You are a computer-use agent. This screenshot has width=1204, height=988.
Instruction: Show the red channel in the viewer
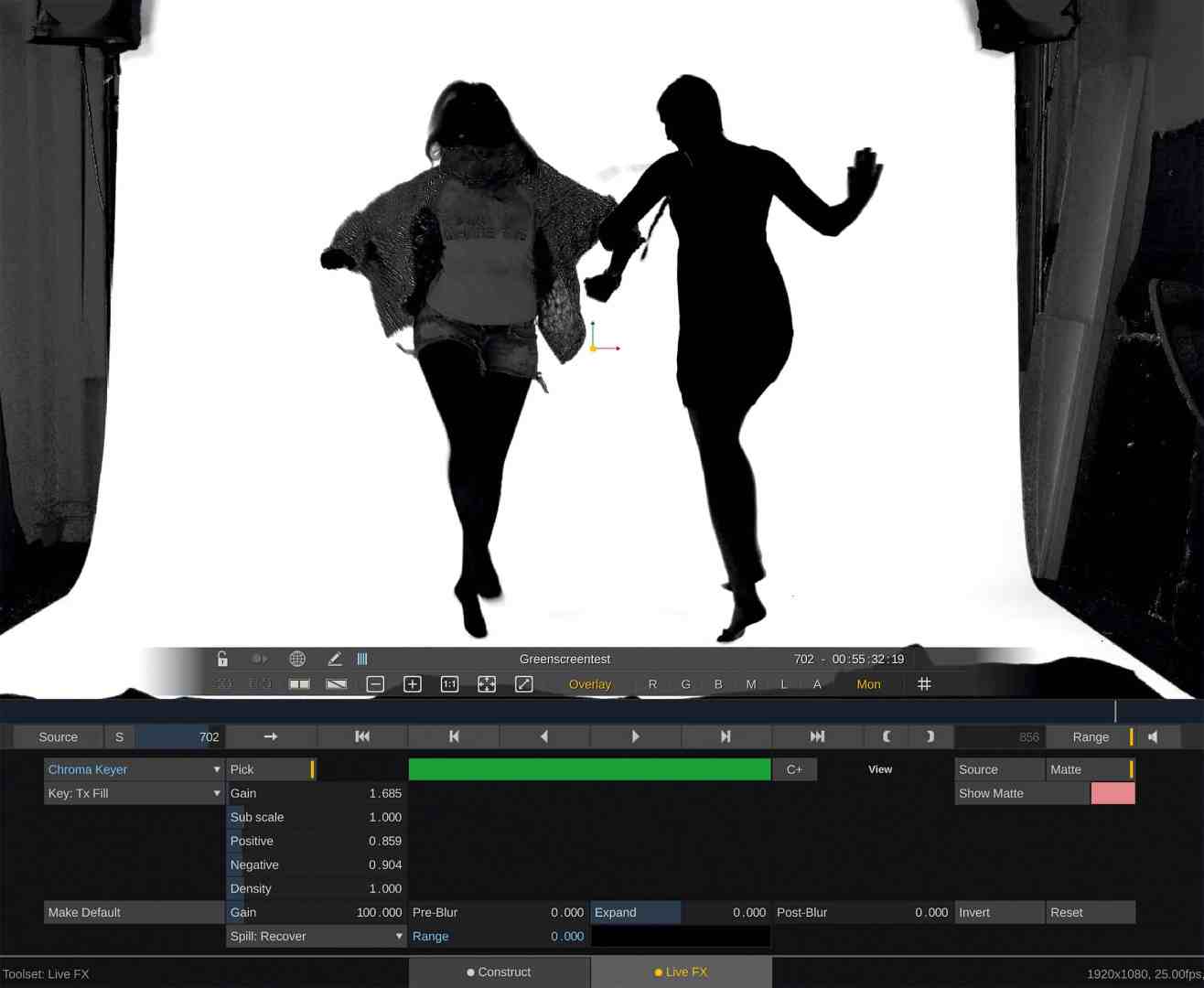tap(652, 683)
